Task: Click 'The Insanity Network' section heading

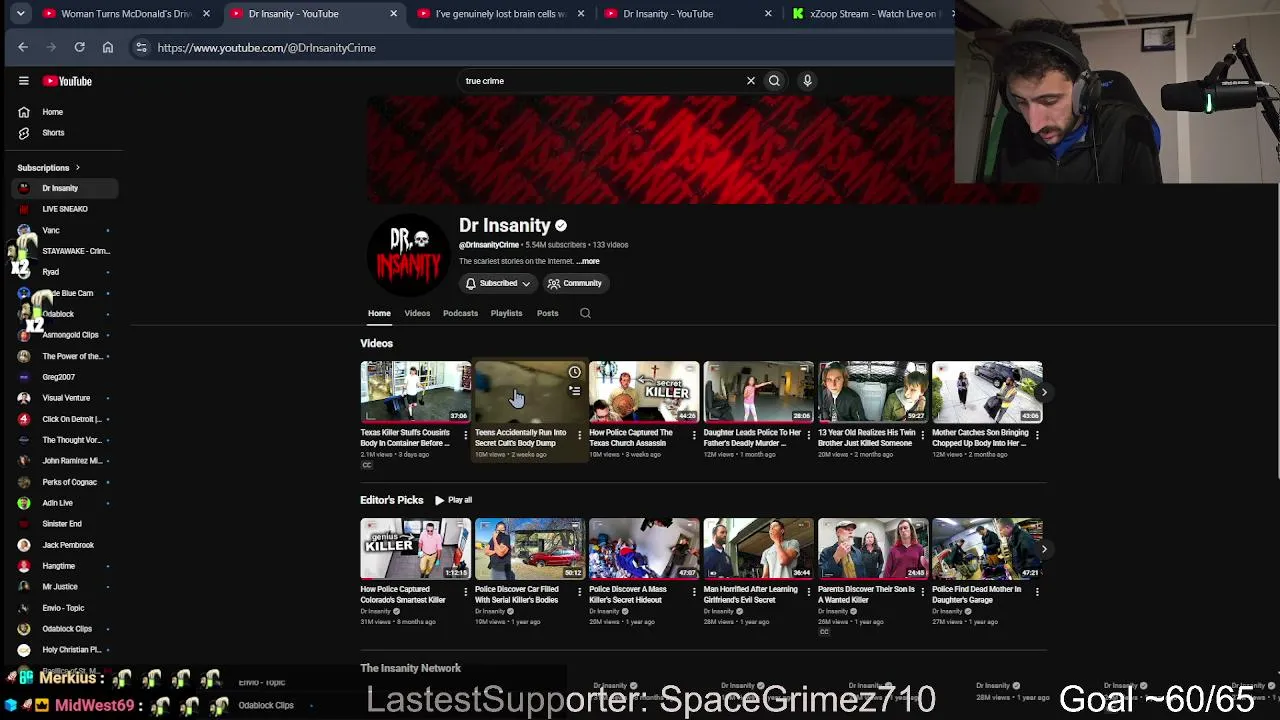Action: [410, 668]
